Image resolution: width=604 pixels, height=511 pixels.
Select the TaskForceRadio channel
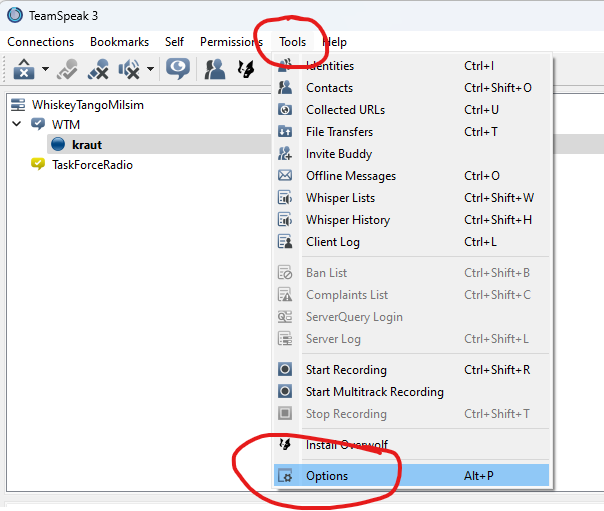(92, 165)
